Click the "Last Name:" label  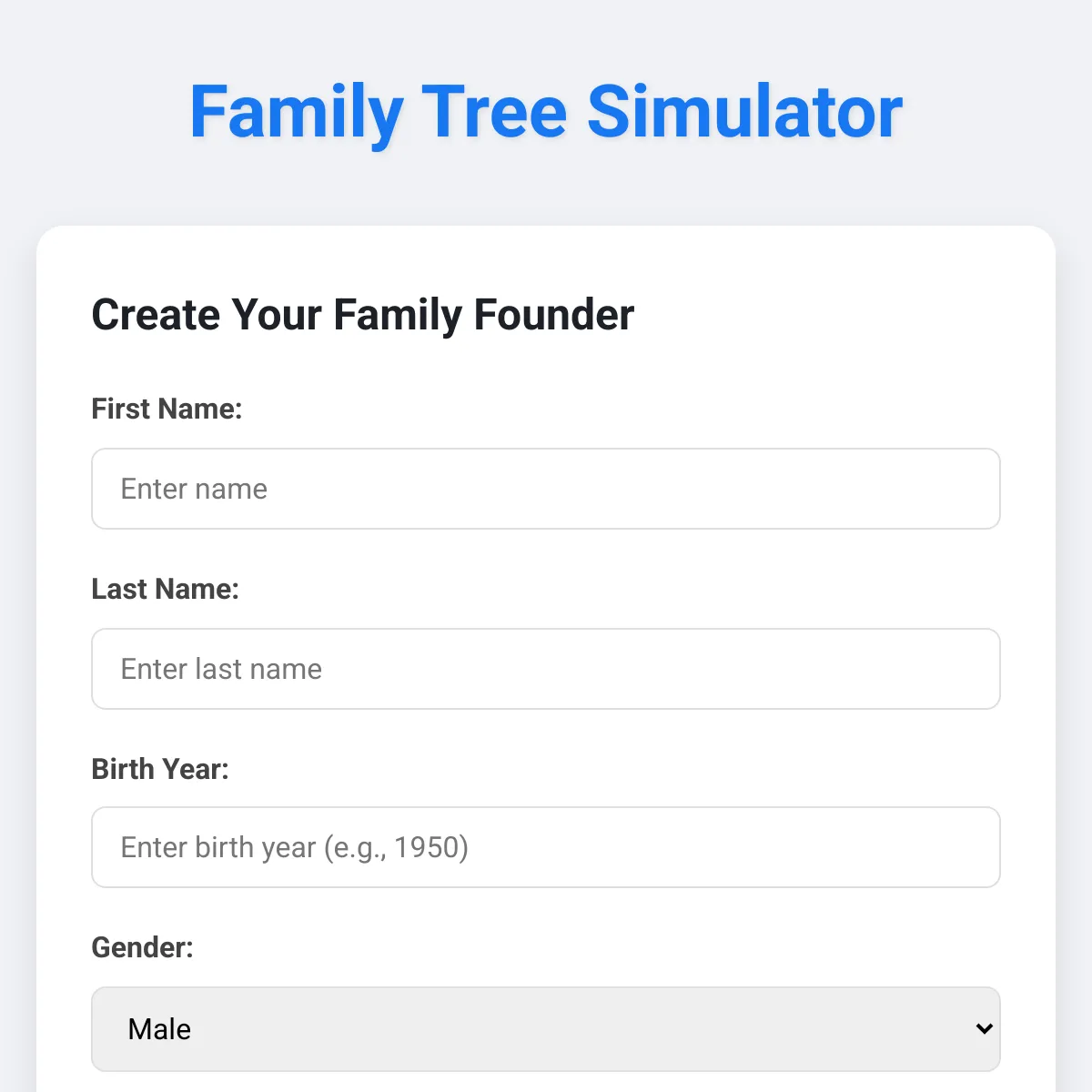[x=165, y=589]
